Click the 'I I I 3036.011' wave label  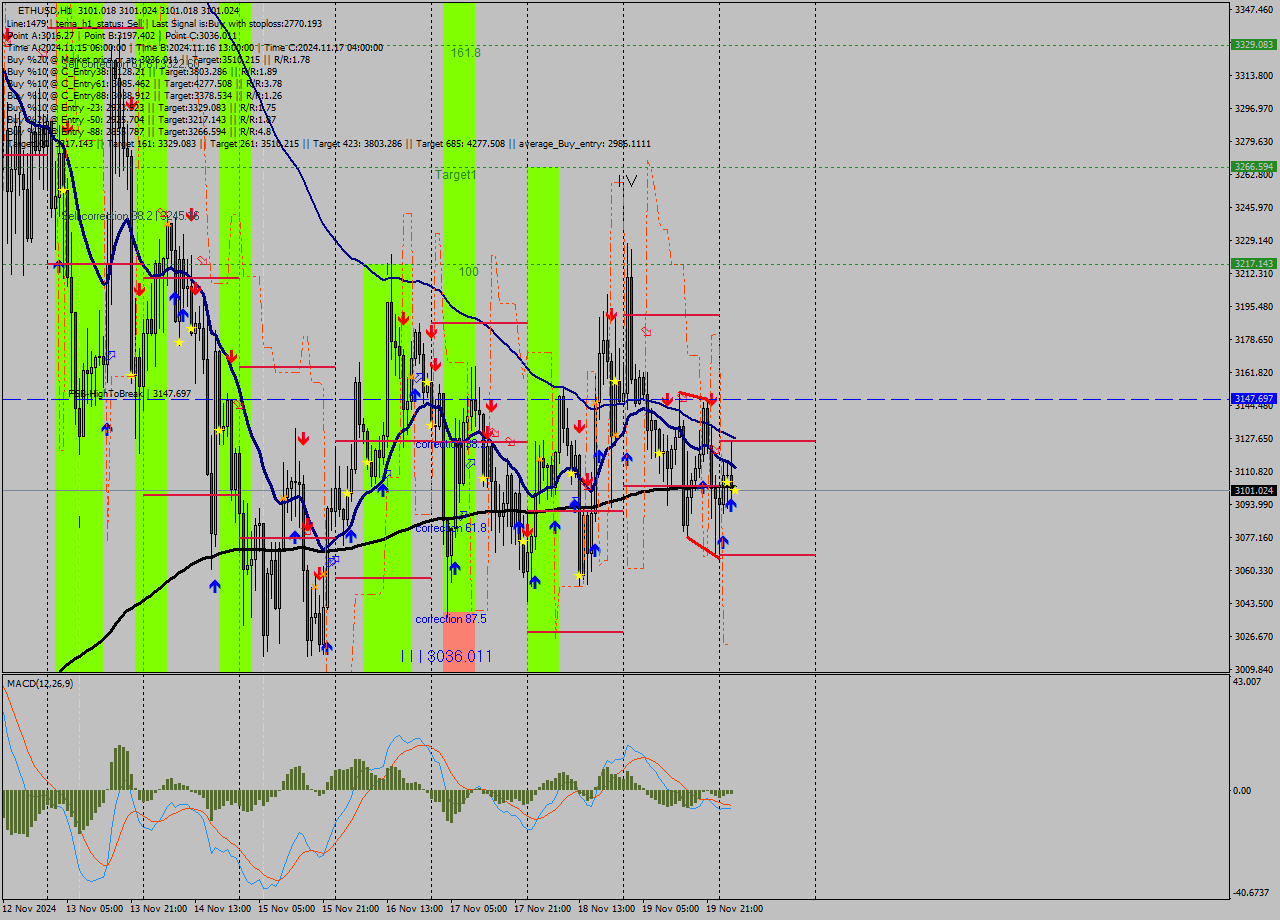(446, 656)
